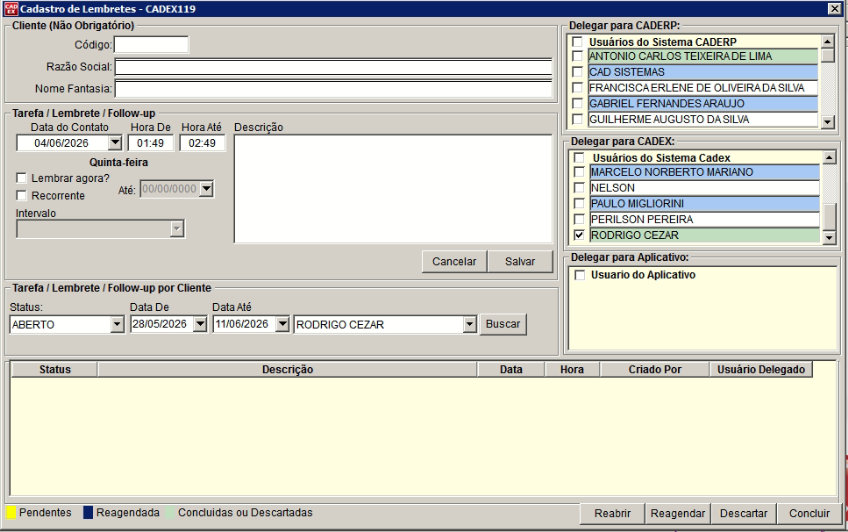The image size is (848, 532).
Task: Tick Usuários do Sistema Cadex checkbox
Action: point(579,158)
